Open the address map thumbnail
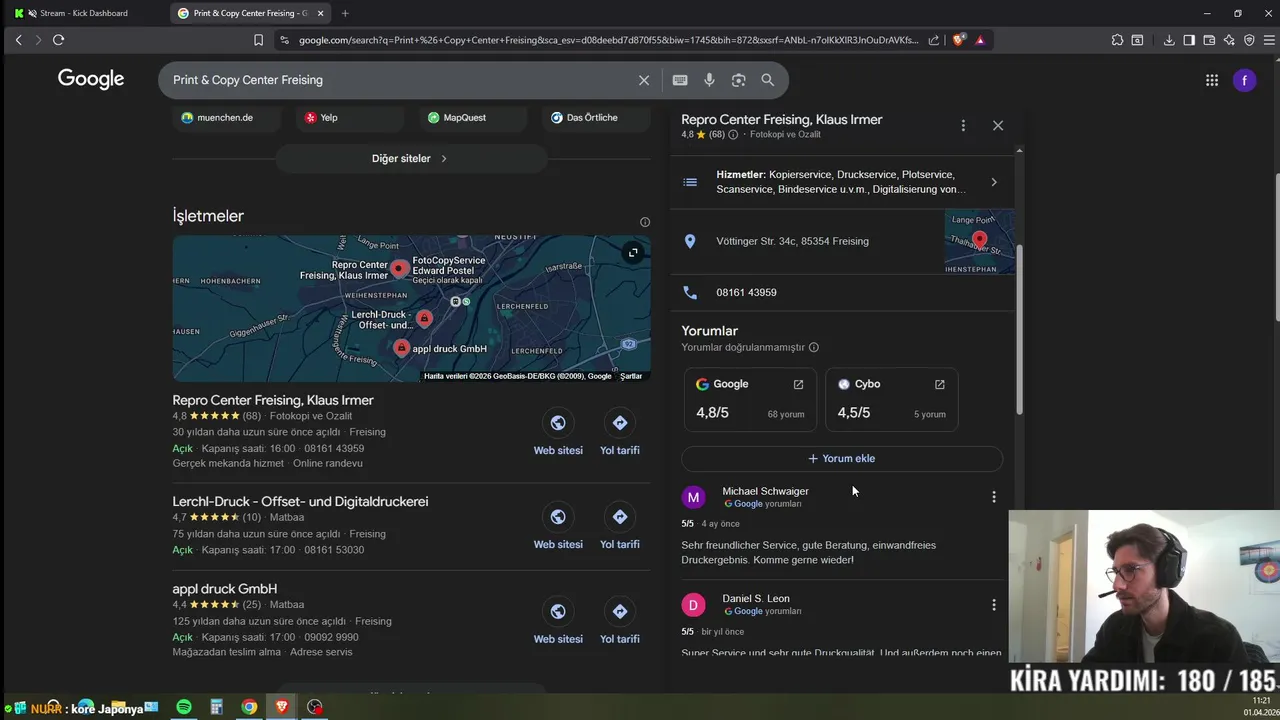This screenshot has height=720, width=1280. pyautogui.click(x=979, y=241)
